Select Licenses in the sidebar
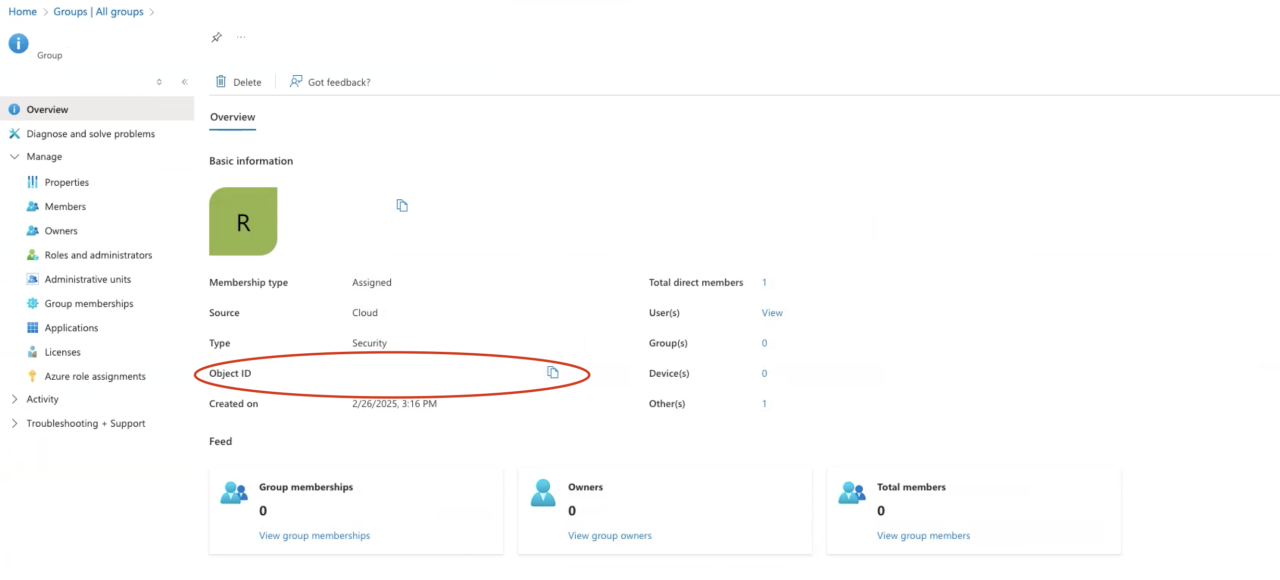The height and width of the screenshot is (580, 1280). pyautogui.click(x=60, y=351)
